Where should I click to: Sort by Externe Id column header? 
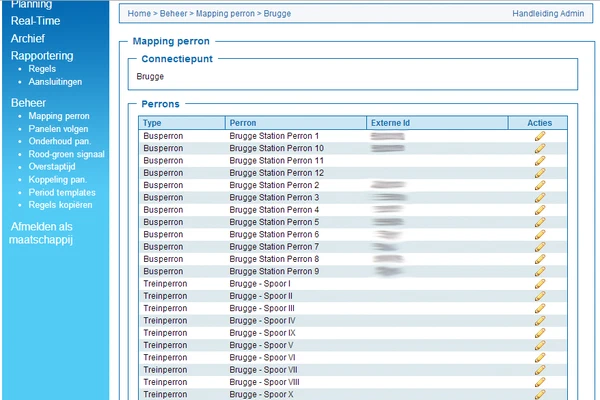click(437, 123)
